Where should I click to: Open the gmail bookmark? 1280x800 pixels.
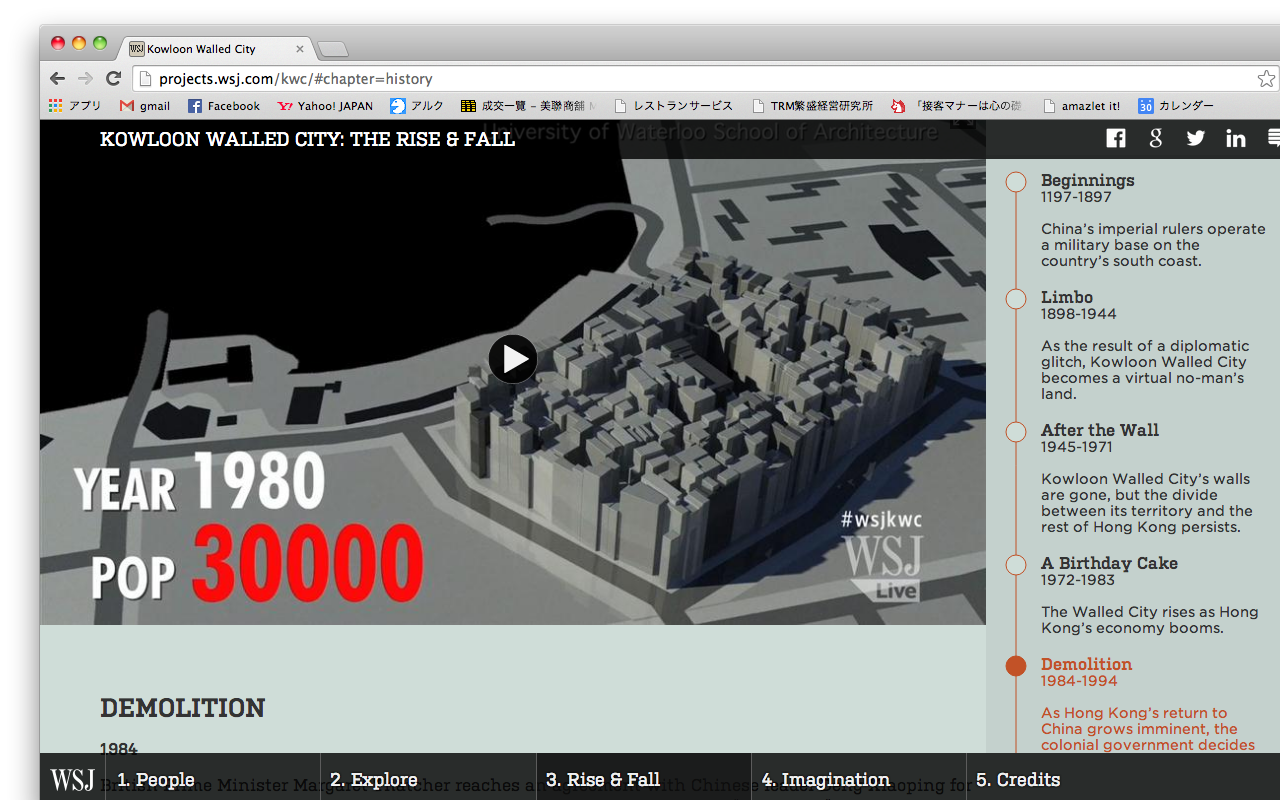pyautogui.click(x=145, y=105)
